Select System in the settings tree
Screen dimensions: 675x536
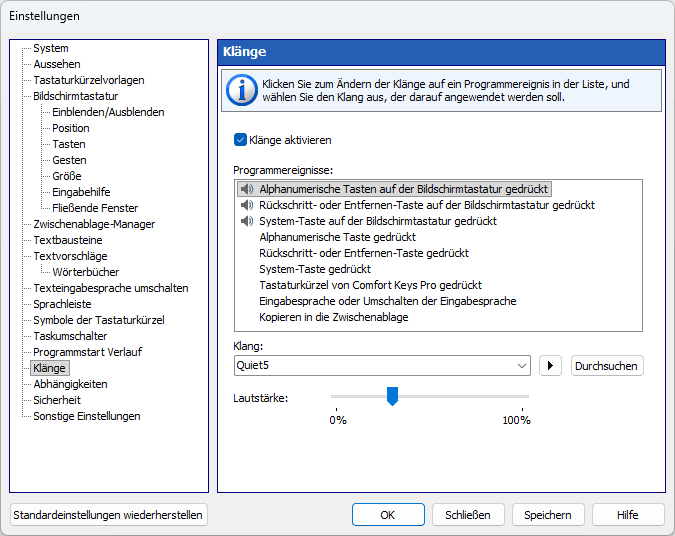pos(51,48)
